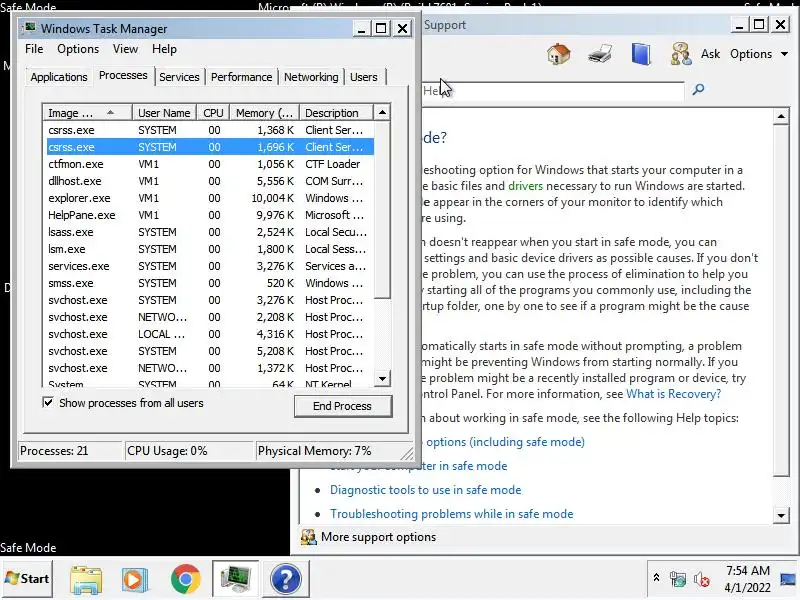Click the Start button
The width and height of the screenshot is (800, 600).
[27, 579]
